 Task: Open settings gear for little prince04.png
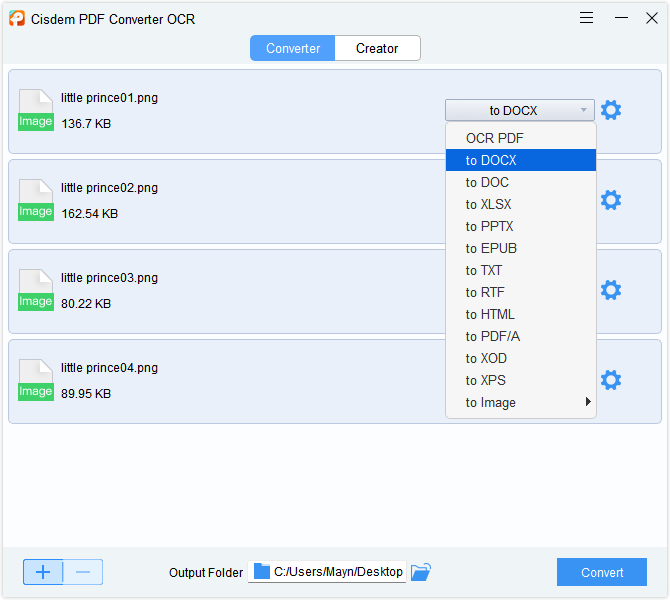(611, 380)
